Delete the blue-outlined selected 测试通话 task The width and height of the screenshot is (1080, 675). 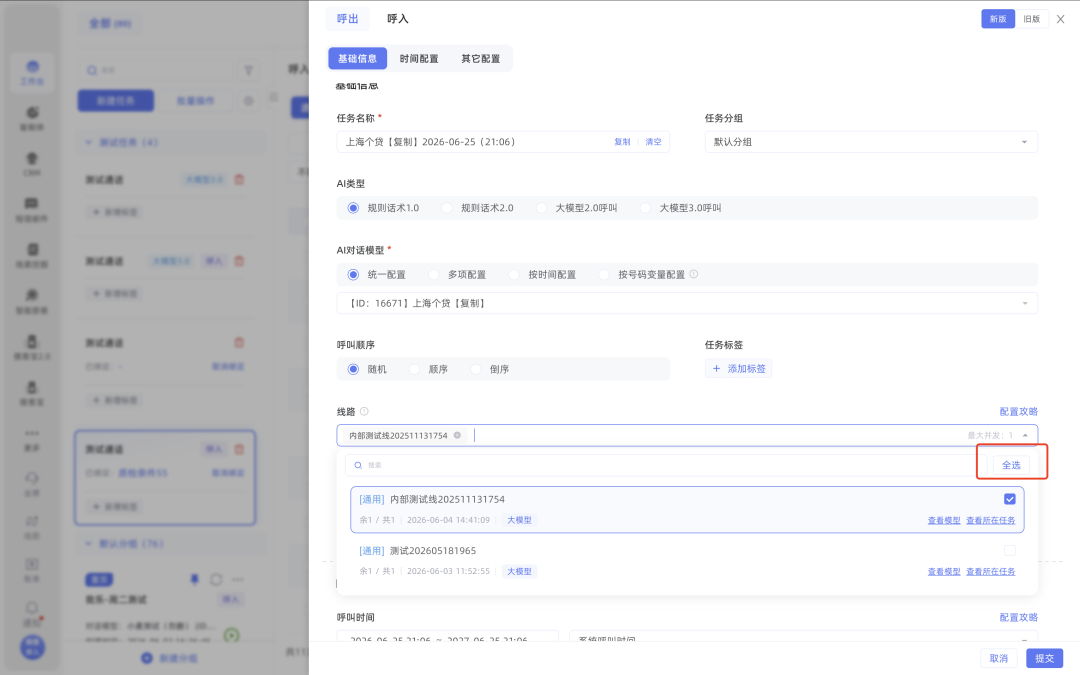coord(239,449)
